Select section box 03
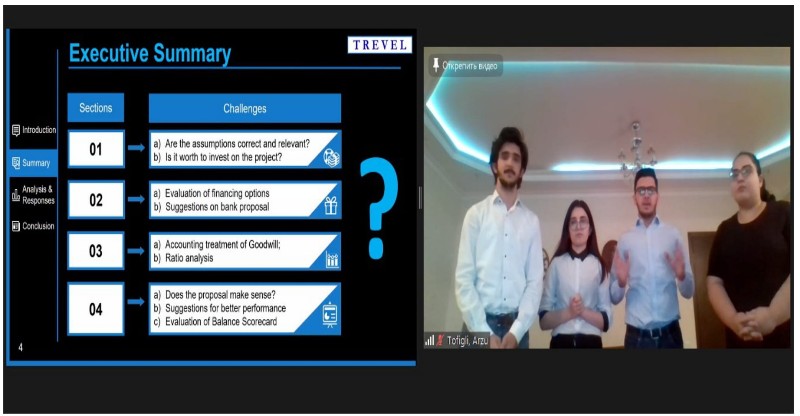This screenshot has height=416, width=800. [96, 251]
